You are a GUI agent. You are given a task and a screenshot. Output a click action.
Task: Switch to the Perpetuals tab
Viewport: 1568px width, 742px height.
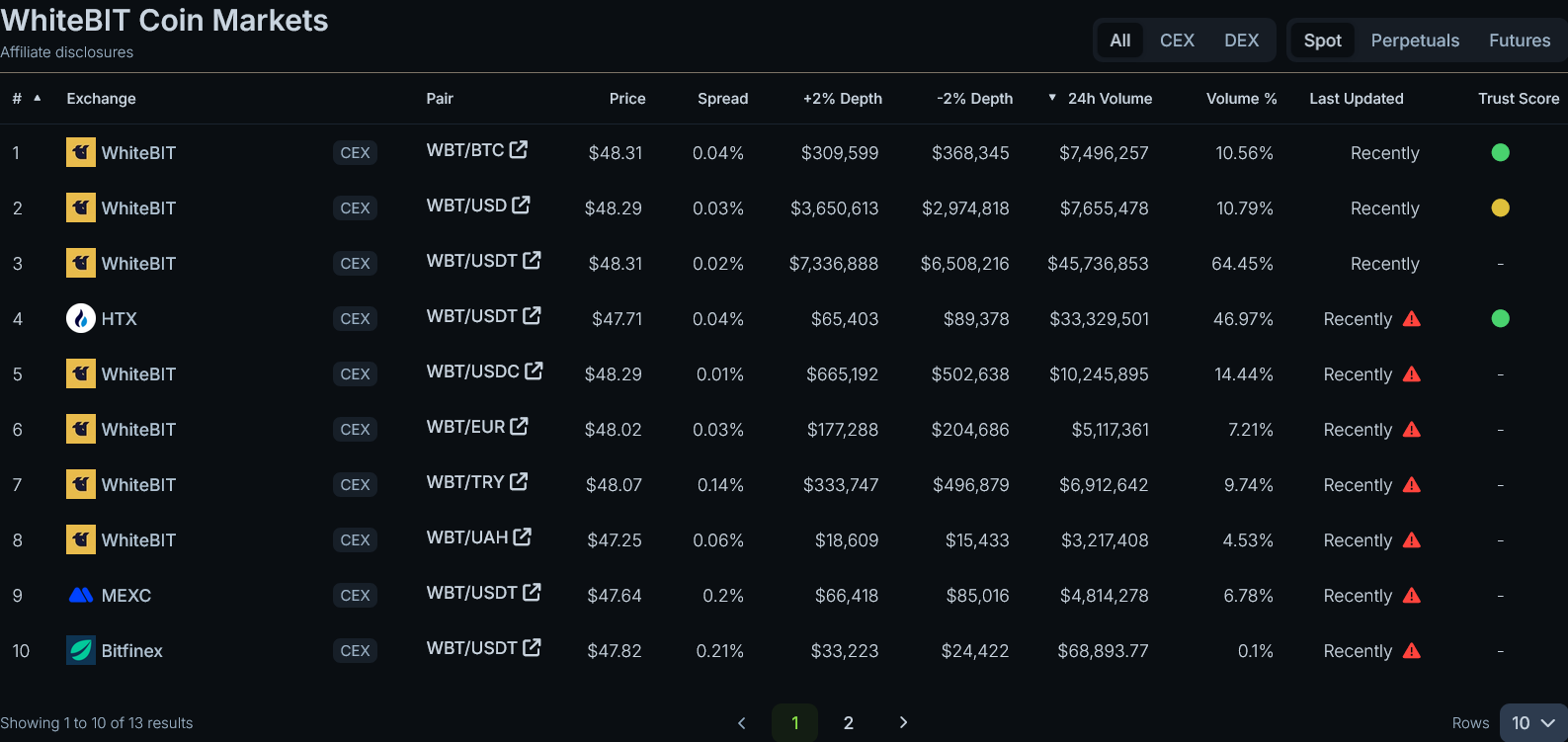point(1415,41)
